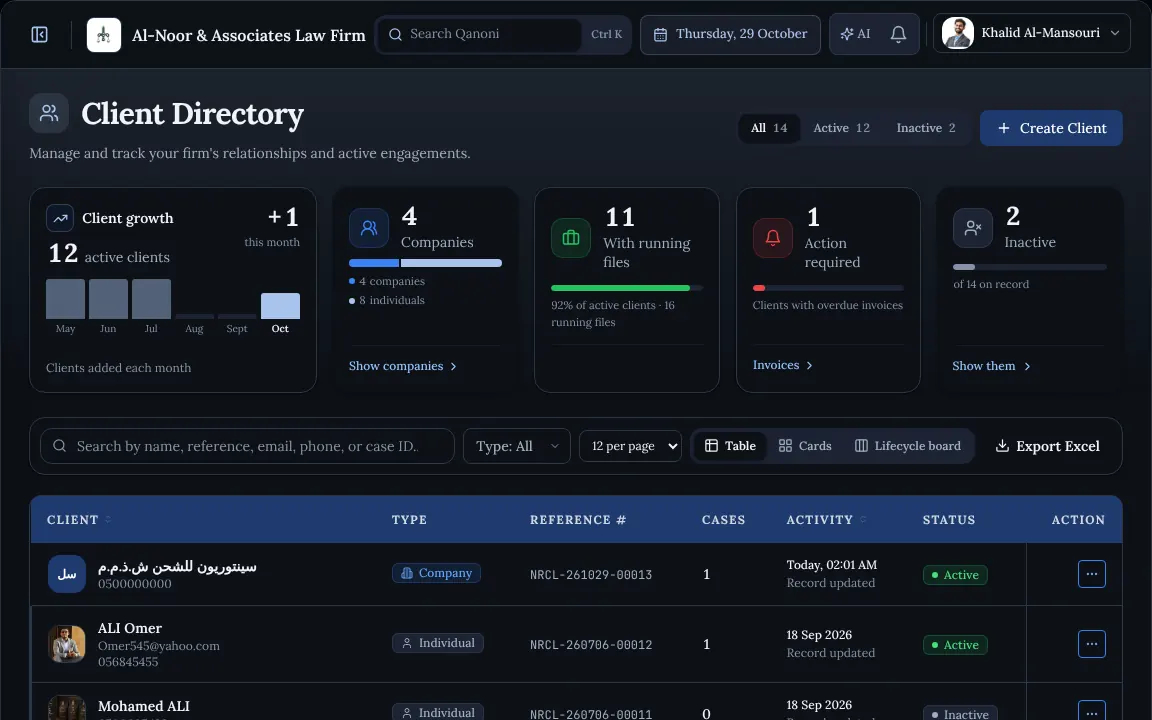Click the Inactive status badge for Mohamed ALI
Screen dimensions: 1152x720
pos(960,713)
